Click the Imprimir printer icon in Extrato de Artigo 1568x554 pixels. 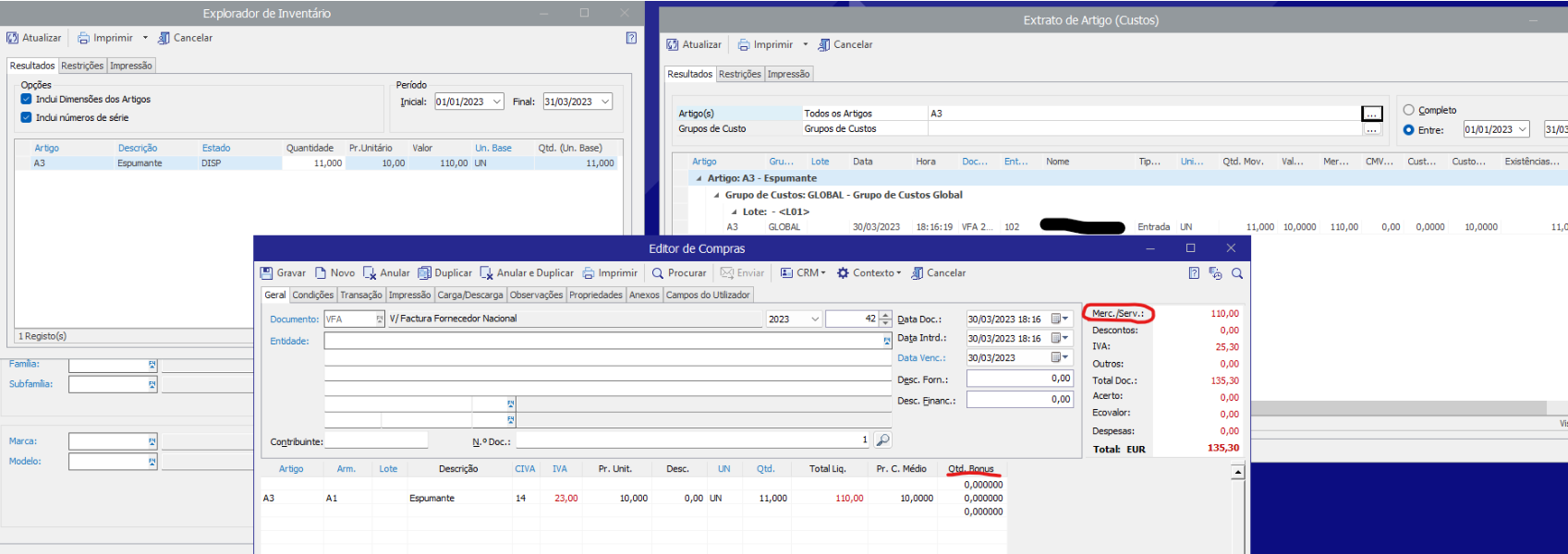(x=744, y=44)
